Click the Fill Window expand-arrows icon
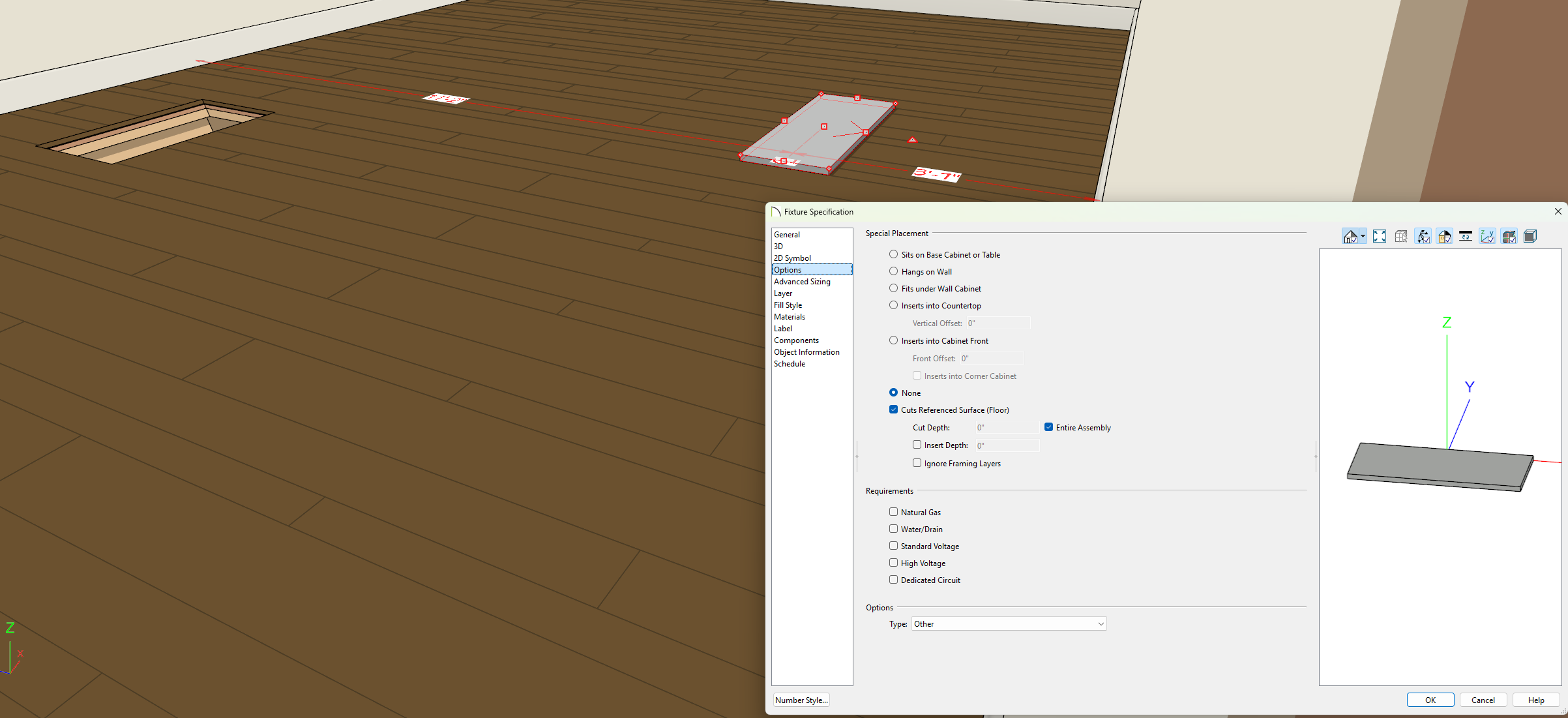 pos(1380,237)
